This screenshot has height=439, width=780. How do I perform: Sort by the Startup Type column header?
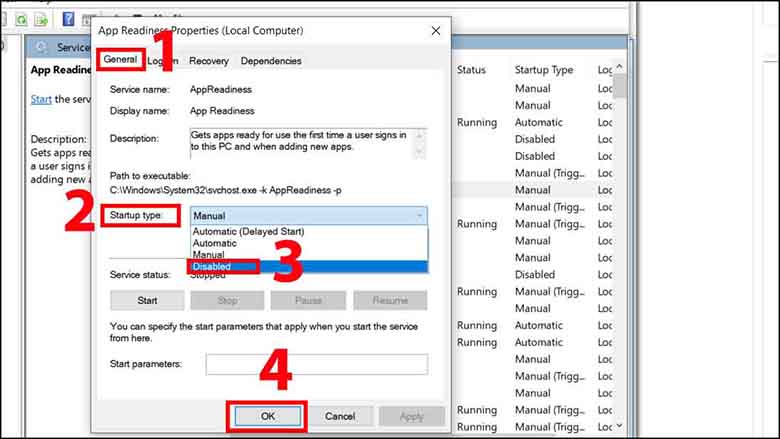pos(544,70)
